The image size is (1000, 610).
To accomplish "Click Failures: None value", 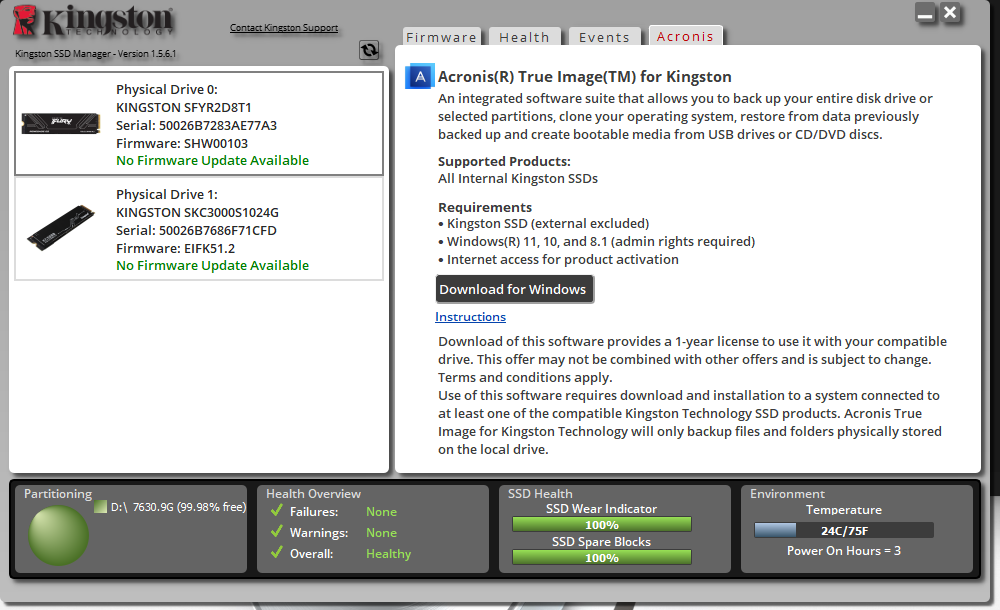I will [x=381, y=512].
